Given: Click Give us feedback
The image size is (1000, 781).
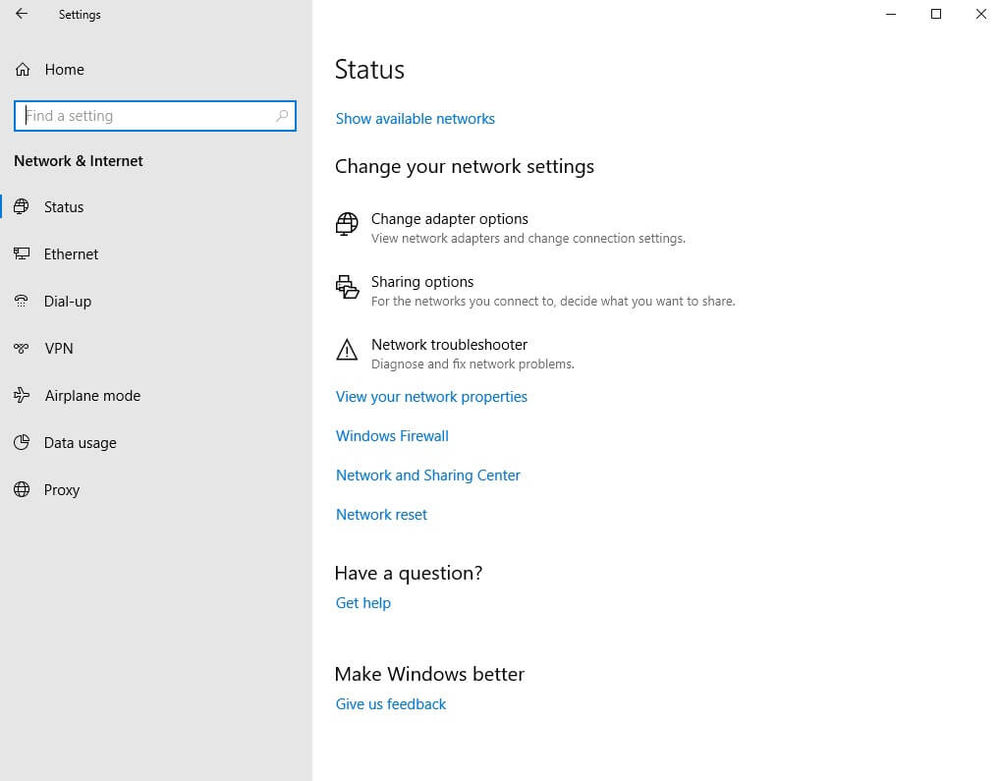Looking at the screenshot, I should tap(390, 703).
